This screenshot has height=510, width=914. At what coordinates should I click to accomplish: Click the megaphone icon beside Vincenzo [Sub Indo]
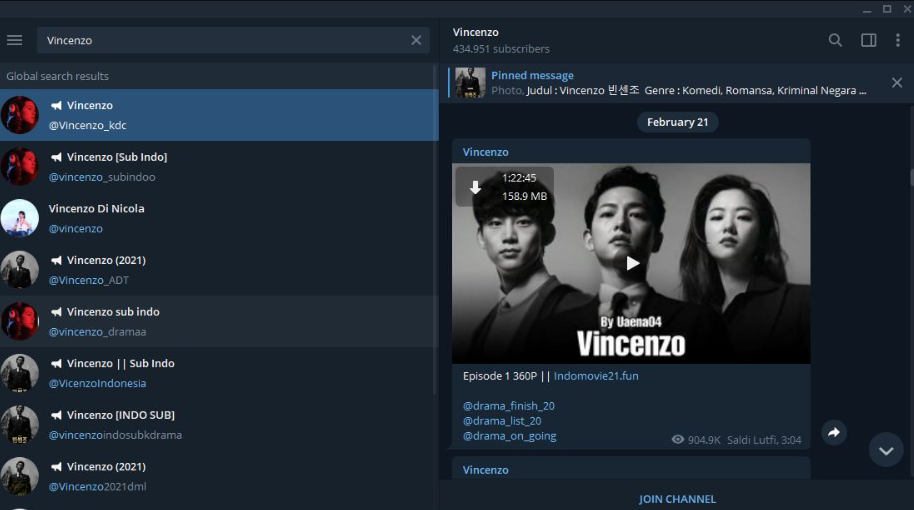(56, 157)
